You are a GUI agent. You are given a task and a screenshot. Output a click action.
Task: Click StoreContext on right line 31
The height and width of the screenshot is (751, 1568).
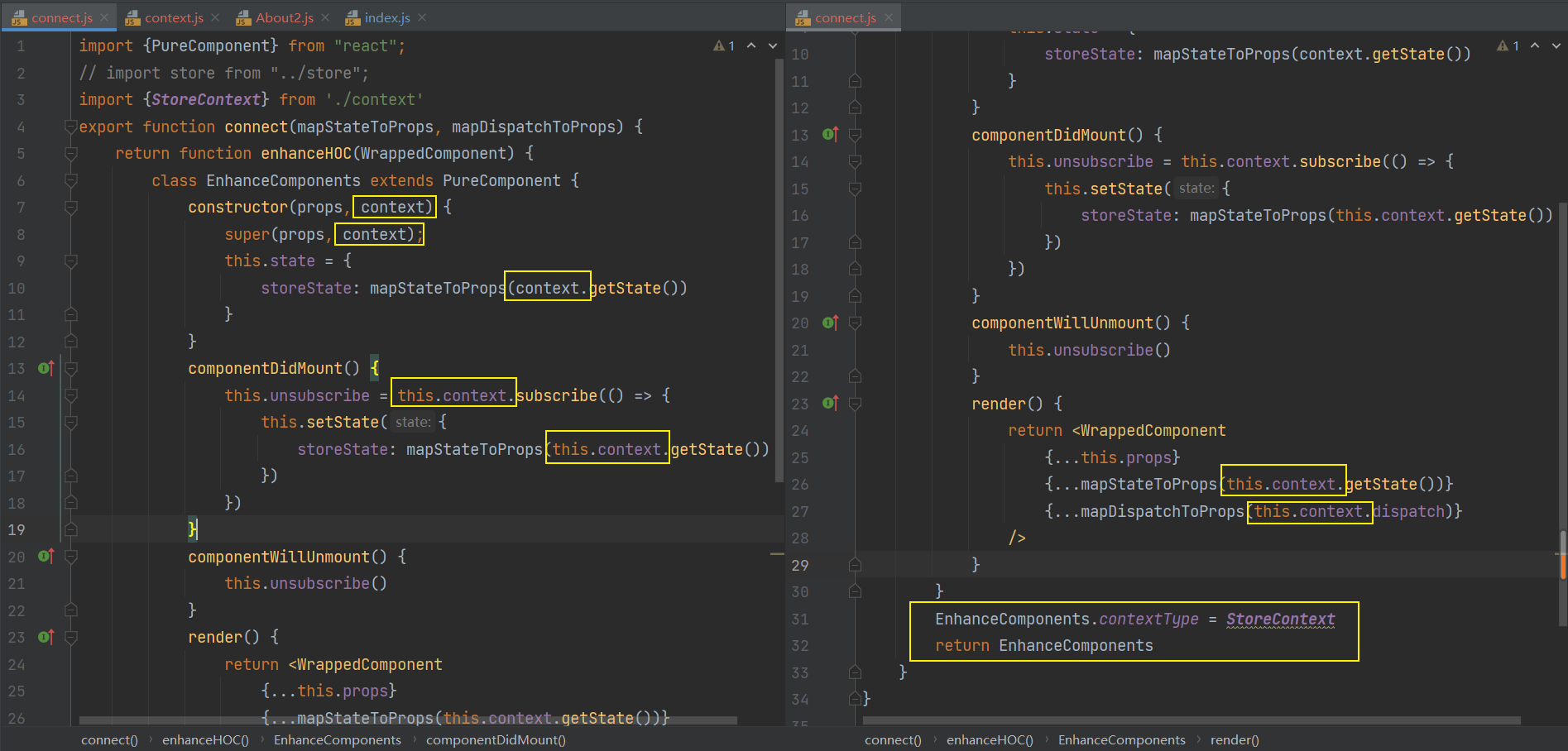(x=1280, y=619)
